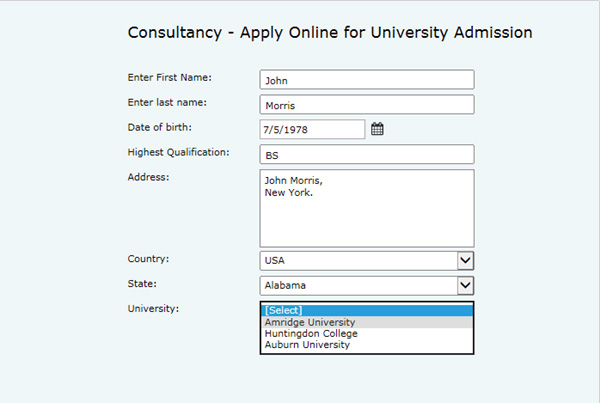The height and width of the screenshot is (403, 600).
Task: Click the Highest Qualification label
Action: click(178, 152)
